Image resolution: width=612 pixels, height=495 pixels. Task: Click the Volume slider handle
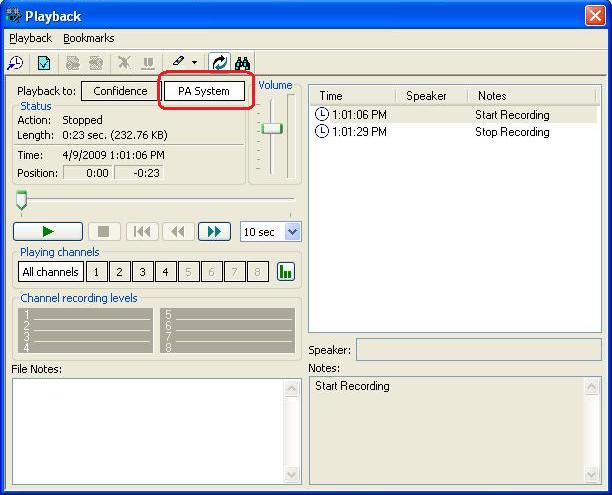pos(272,128)
